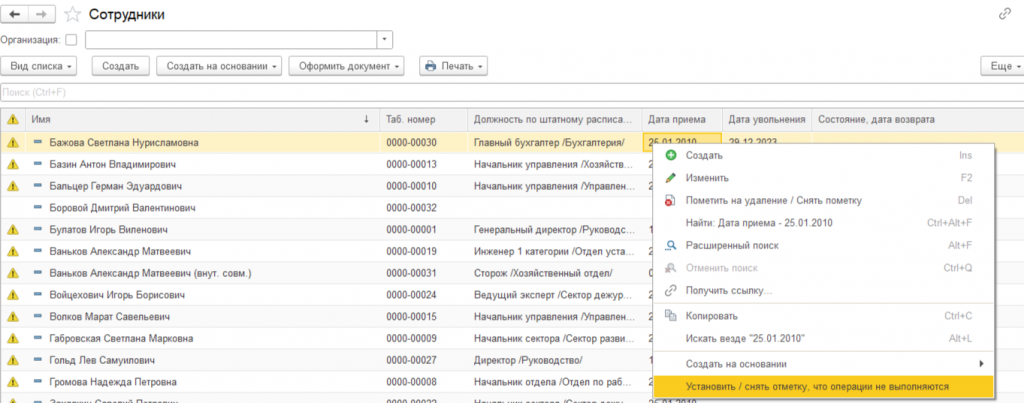This screenshot has height=403, width=1024.
Task: Click into the Организация input field
Action: (x=231, y=40)
